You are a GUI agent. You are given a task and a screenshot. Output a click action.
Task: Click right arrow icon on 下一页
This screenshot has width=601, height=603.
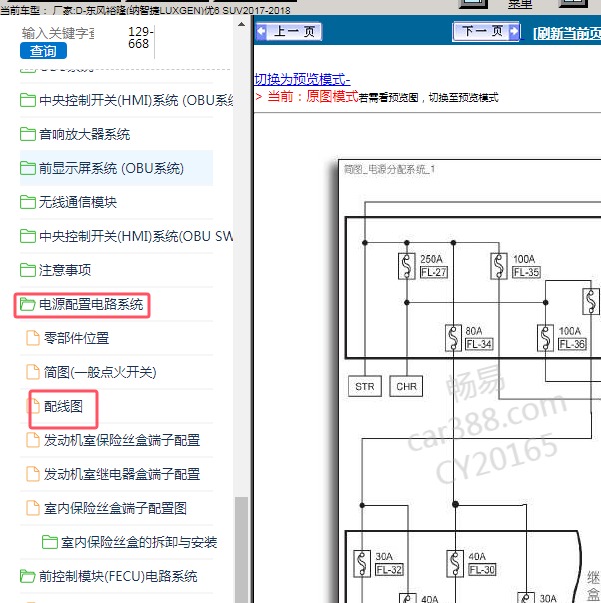point(514,32)
